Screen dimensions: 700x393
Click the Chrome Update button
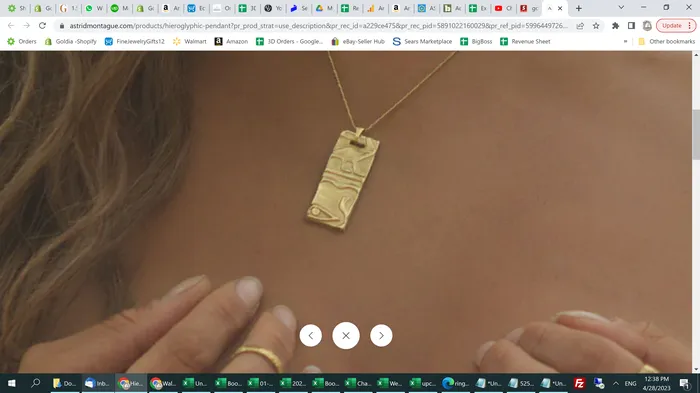676,25
